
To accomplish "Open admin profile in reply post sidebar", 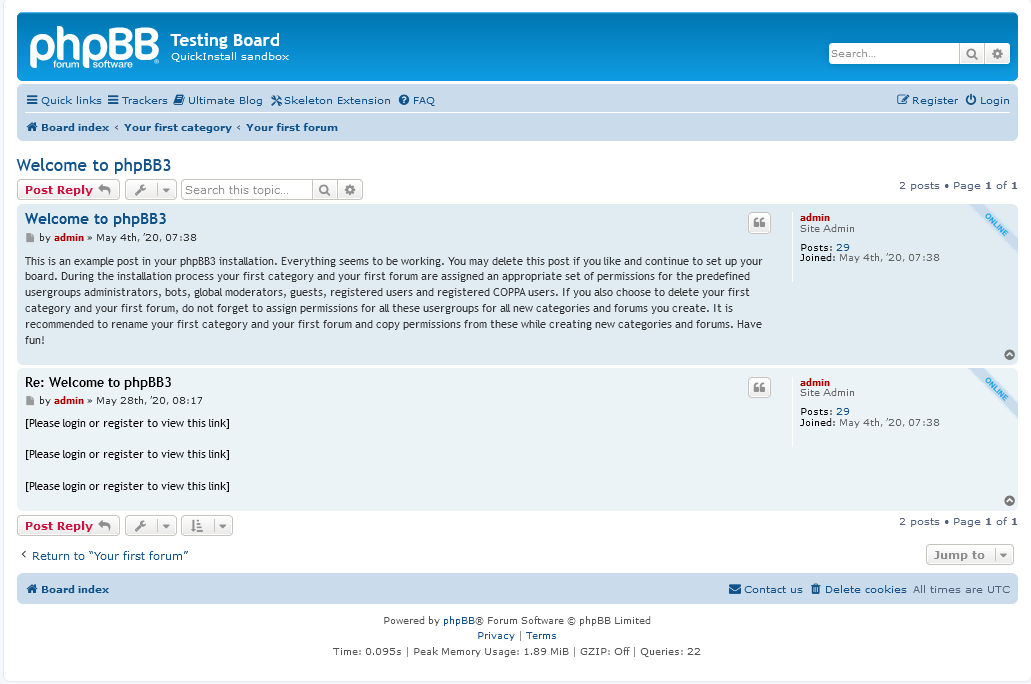I will coord(815,382).
